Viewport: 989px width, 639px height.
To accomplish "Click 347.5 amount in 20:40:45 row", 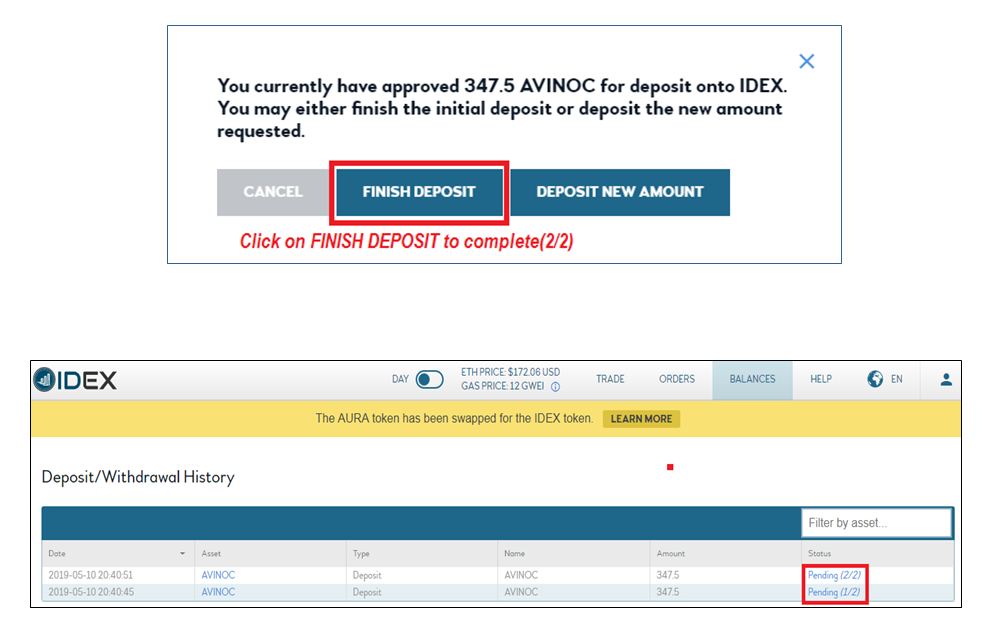I will [667, 592].
